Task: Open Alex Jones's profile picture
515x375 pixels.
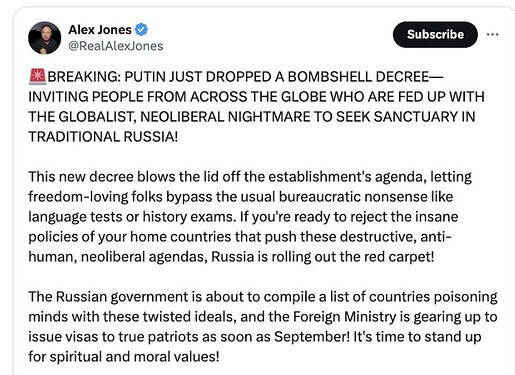Action: tap(45, 38)
